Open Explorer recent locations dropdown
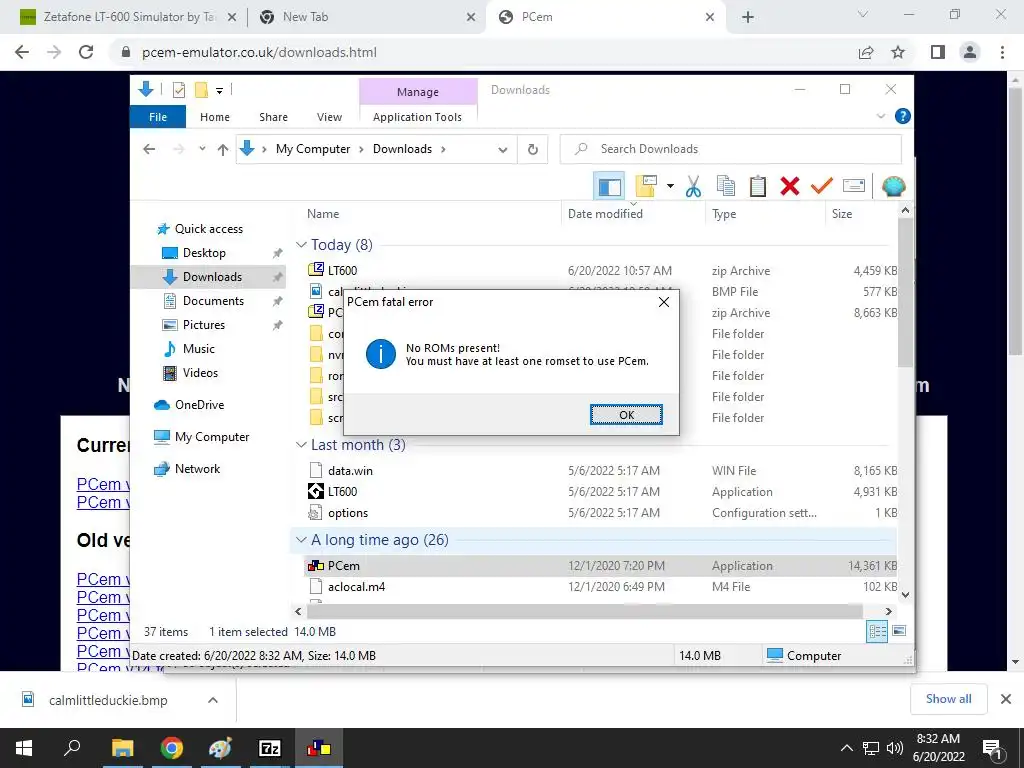The width and height of the screenshot is (1024, 768). pos(202,149)
